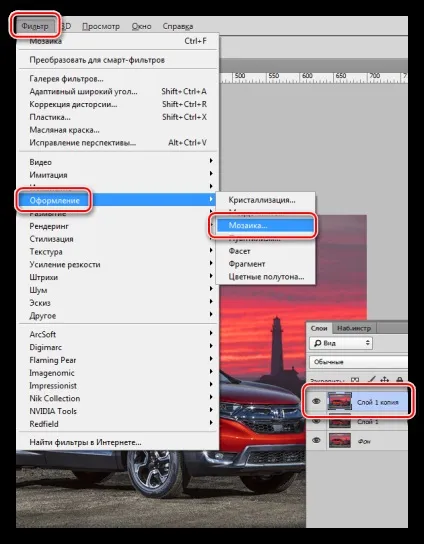Open the Вид layer filter type dropdown
The image size is (424, 544).
[x=341, y=343]
